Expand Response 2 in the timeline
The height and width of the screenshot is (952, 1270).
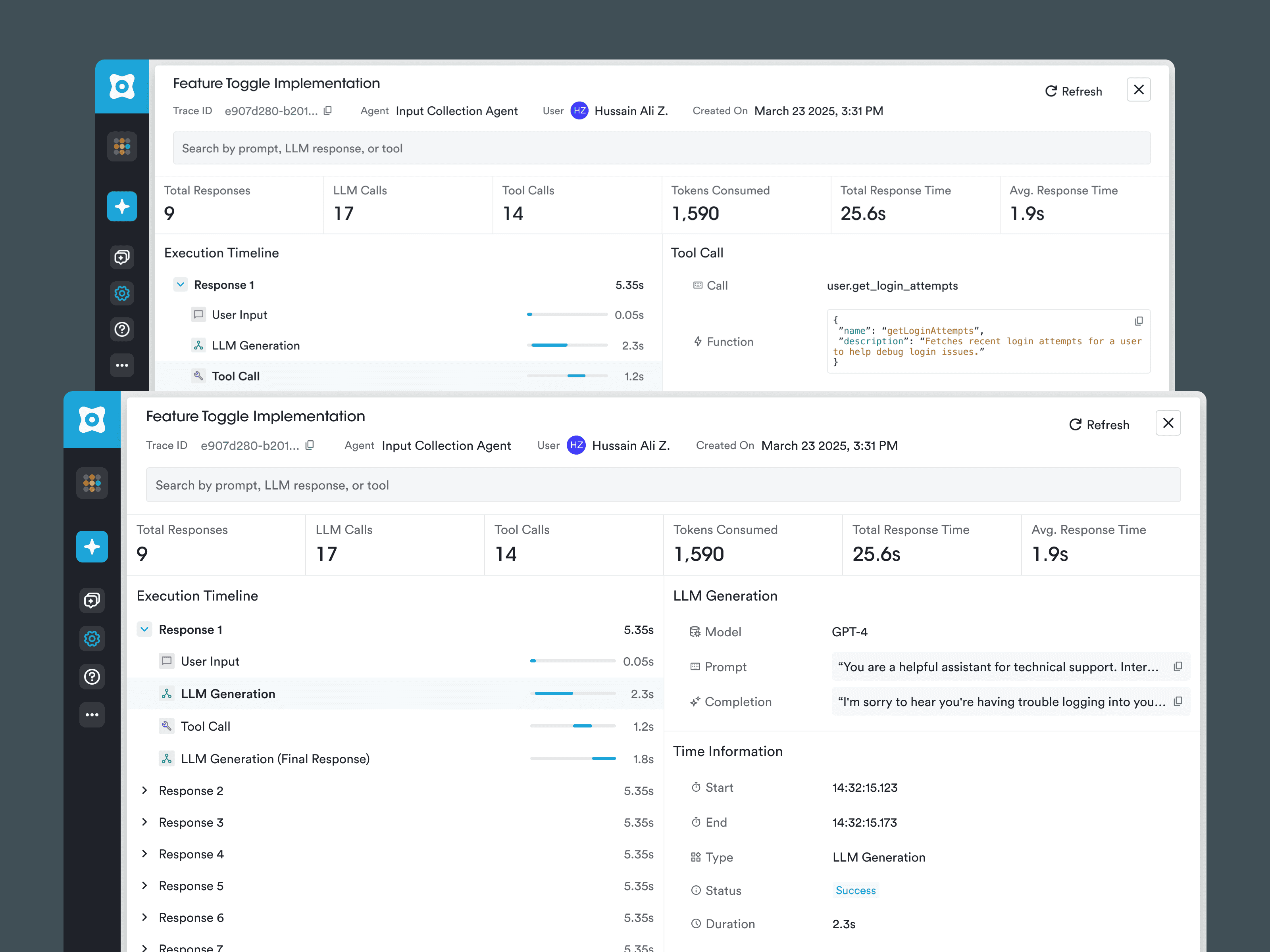pos(145,790)
